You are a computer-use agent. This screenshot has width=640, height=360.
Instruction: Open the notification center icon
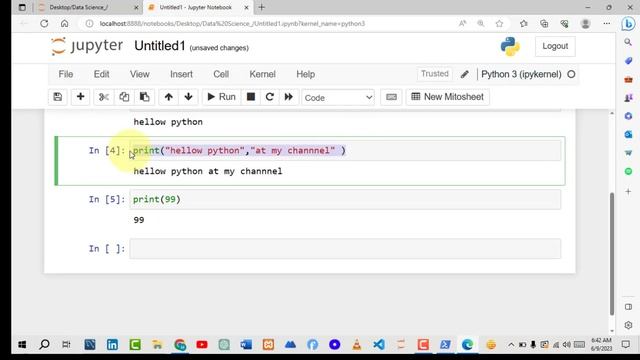(x=625, y=345)
